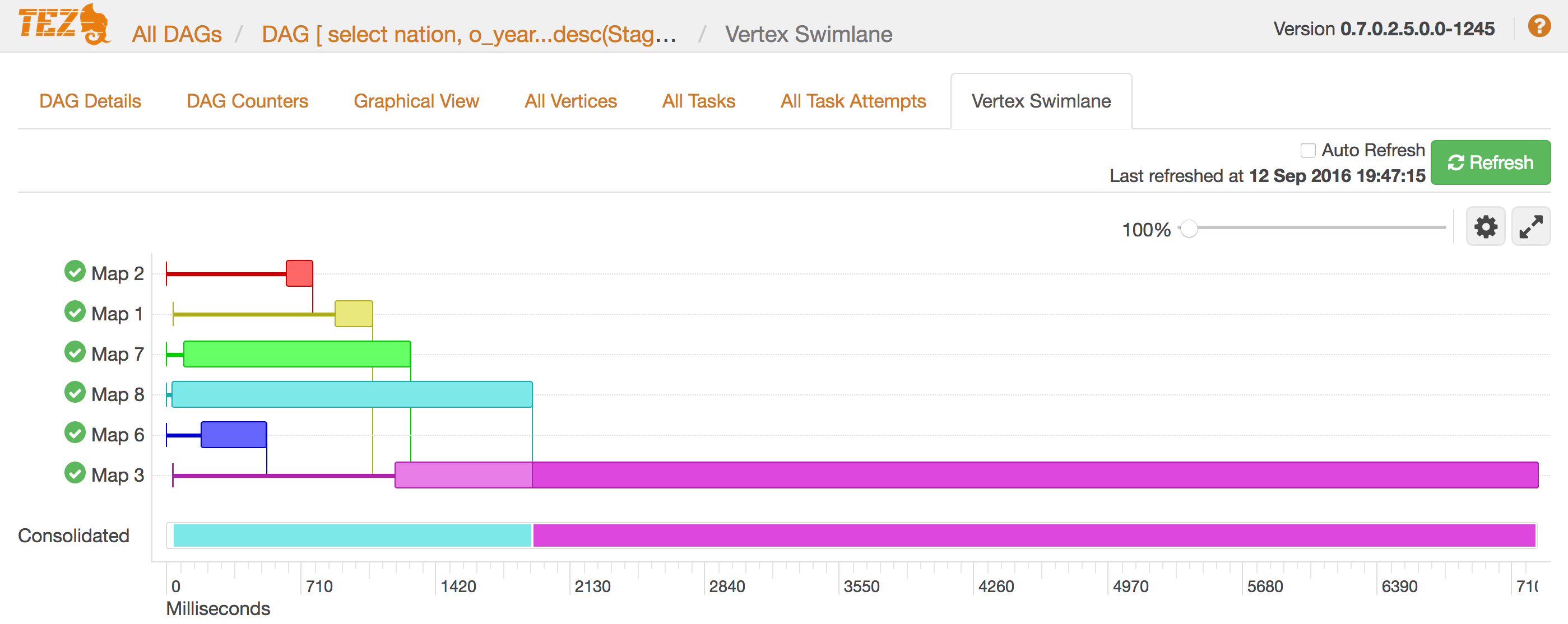Click the Map 6 status check icon
Image resolution: width=1568 pixels, height=624 pixels.
point(75,432)
